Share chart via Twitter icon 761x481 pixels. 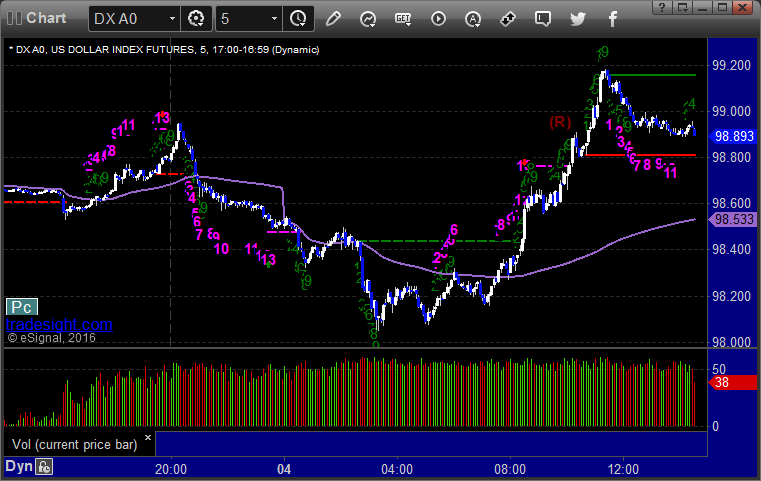[x=578, y=19]
